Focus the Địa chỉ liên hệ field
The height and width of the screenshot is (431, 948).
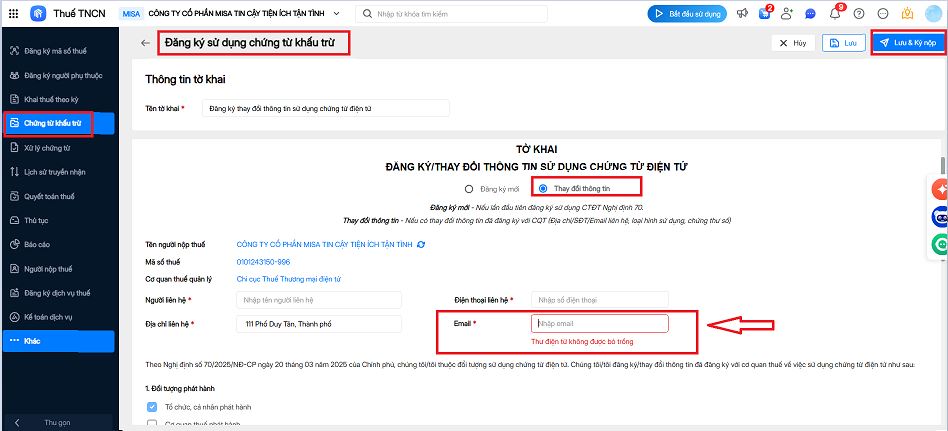tap(319, 324)
